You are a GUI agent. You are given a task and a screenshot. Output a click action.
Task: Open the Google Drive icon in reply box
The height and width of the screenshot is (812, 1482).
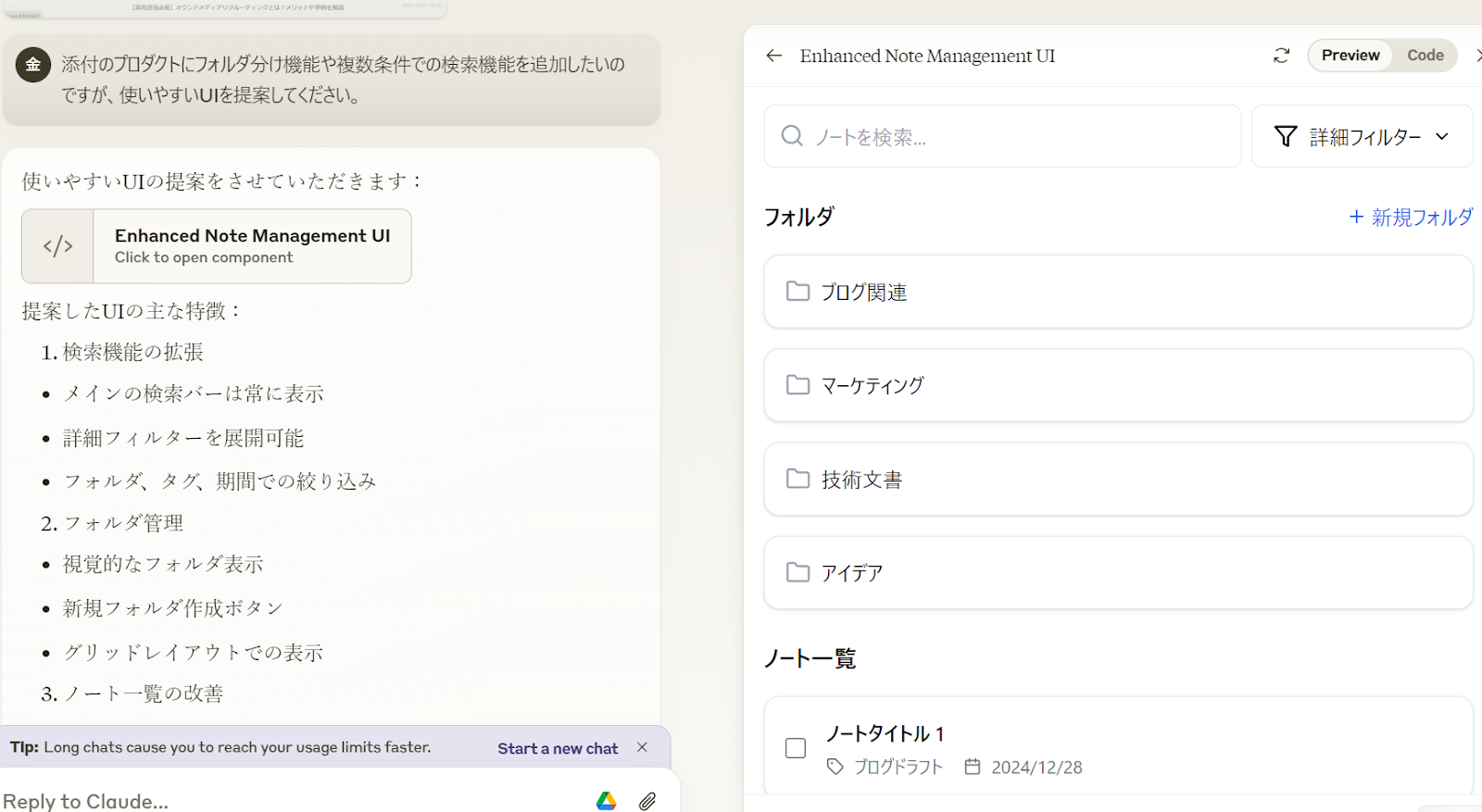tap(606, 801)
